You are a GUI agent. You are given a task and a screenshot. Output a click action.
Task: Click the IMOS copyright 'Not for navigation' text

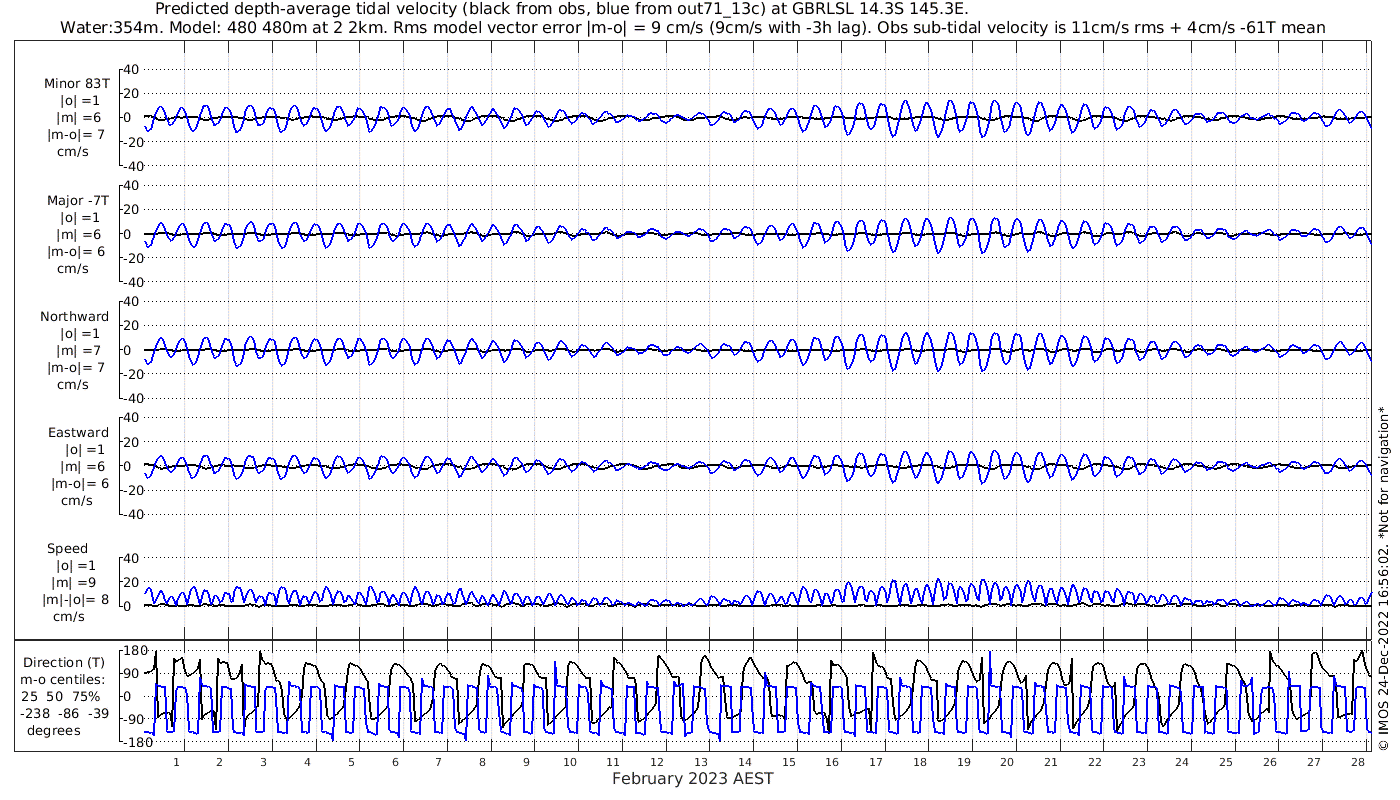[x=1383, y=578]
